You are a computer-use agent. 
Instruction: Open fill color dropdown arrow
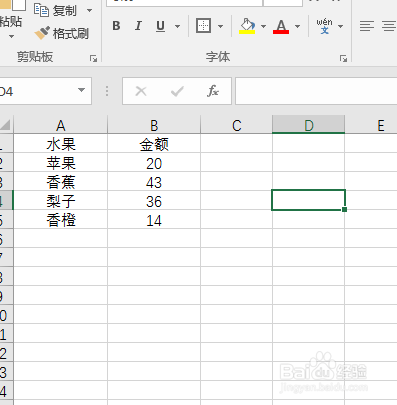[x=263, y=26]
